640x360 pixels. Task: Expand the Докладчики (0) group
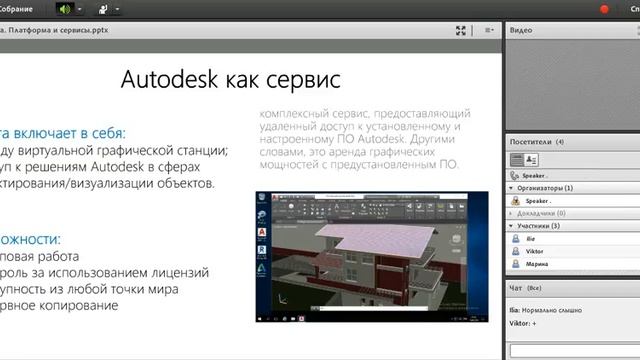(x=511, y=213)
